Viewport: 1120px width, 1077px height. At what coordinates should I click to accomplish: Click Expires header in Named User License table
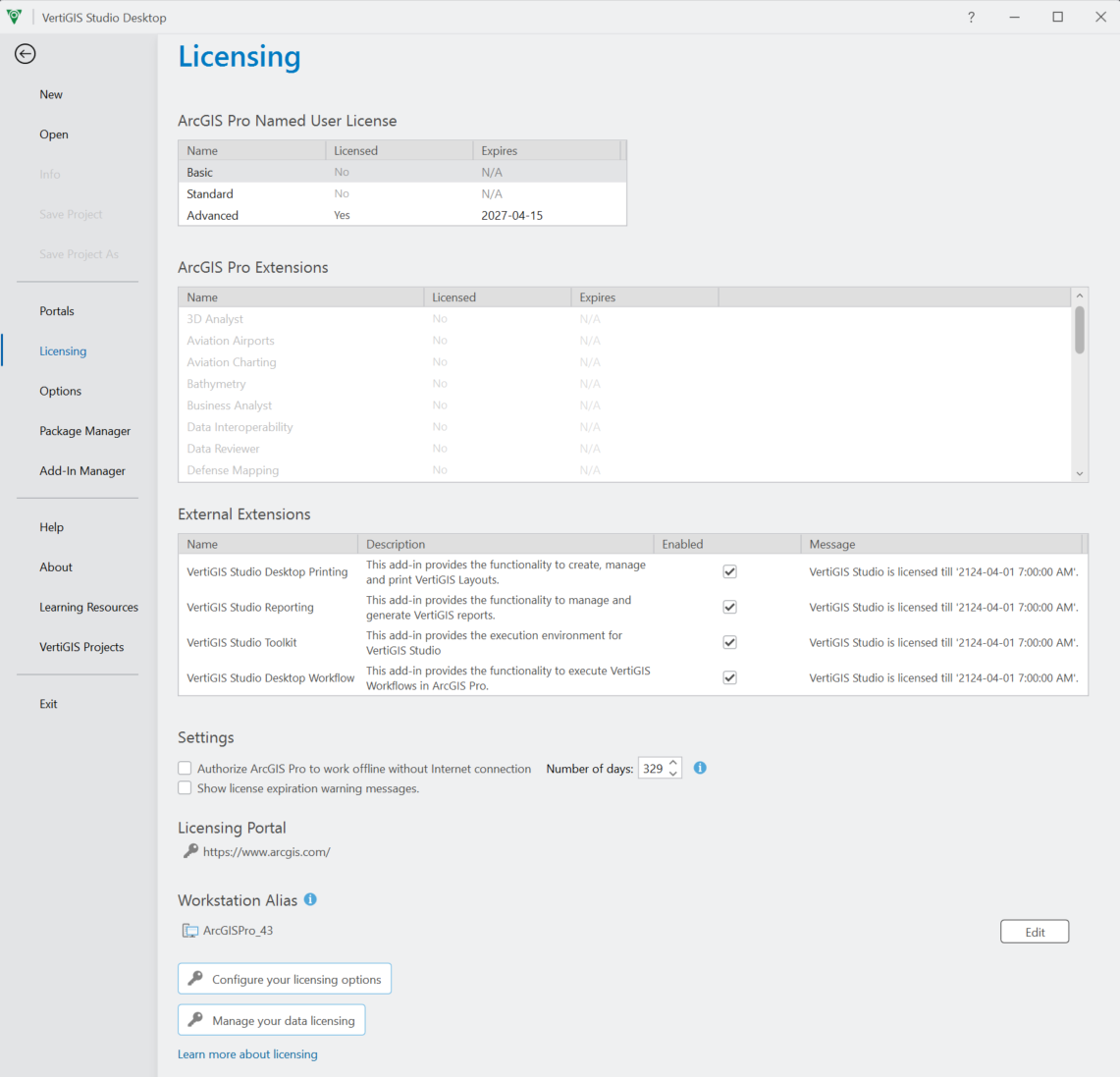tap(547, 150)
